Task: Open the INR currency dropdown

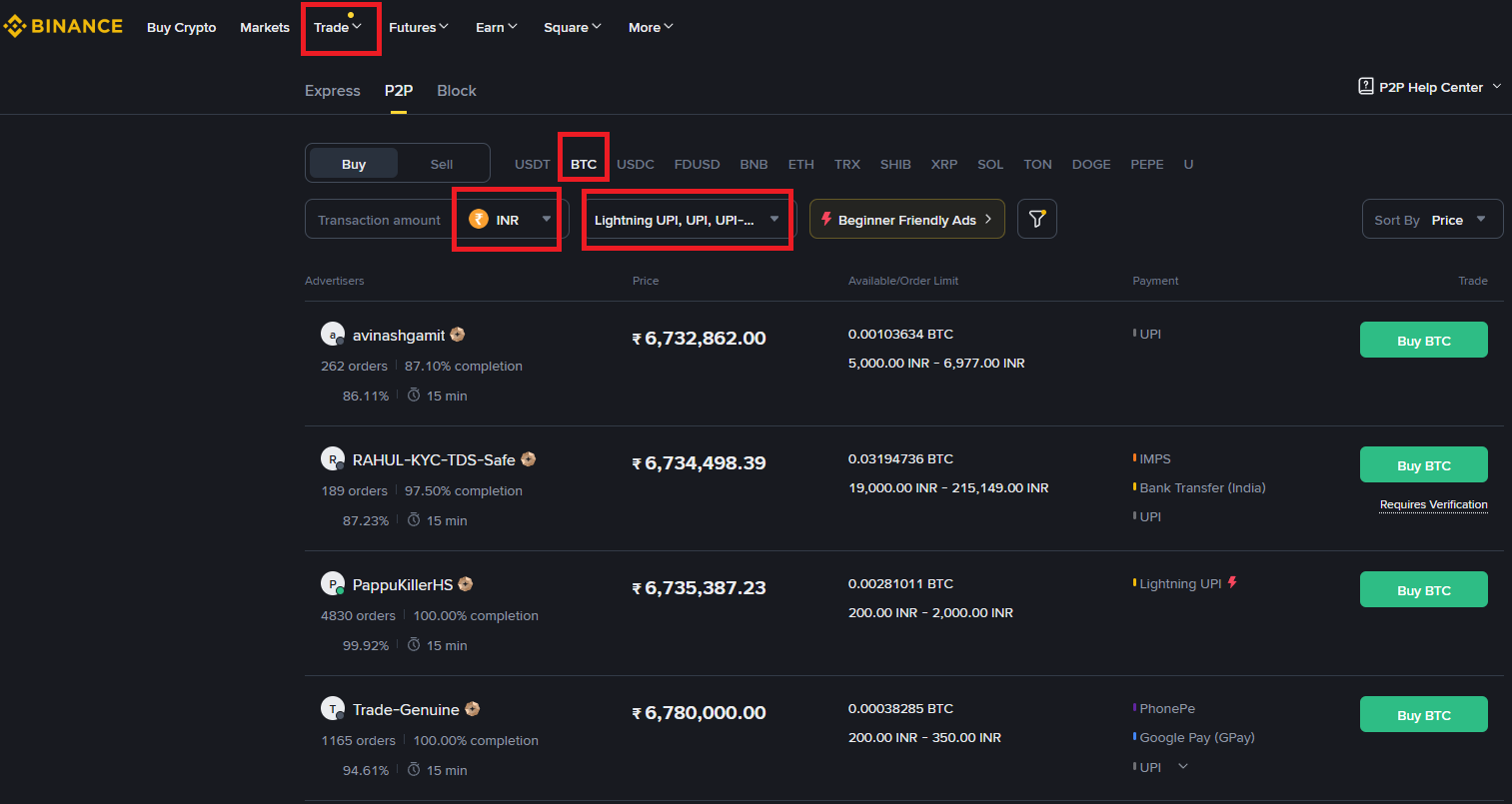Action: (x=511, y=219)
